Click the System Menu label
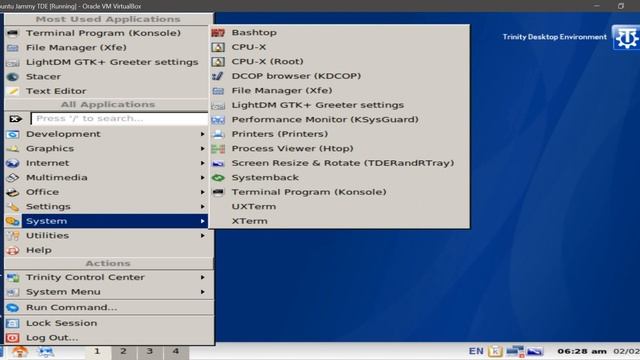Viewport: 640px width, 360px height. (63, 292)
